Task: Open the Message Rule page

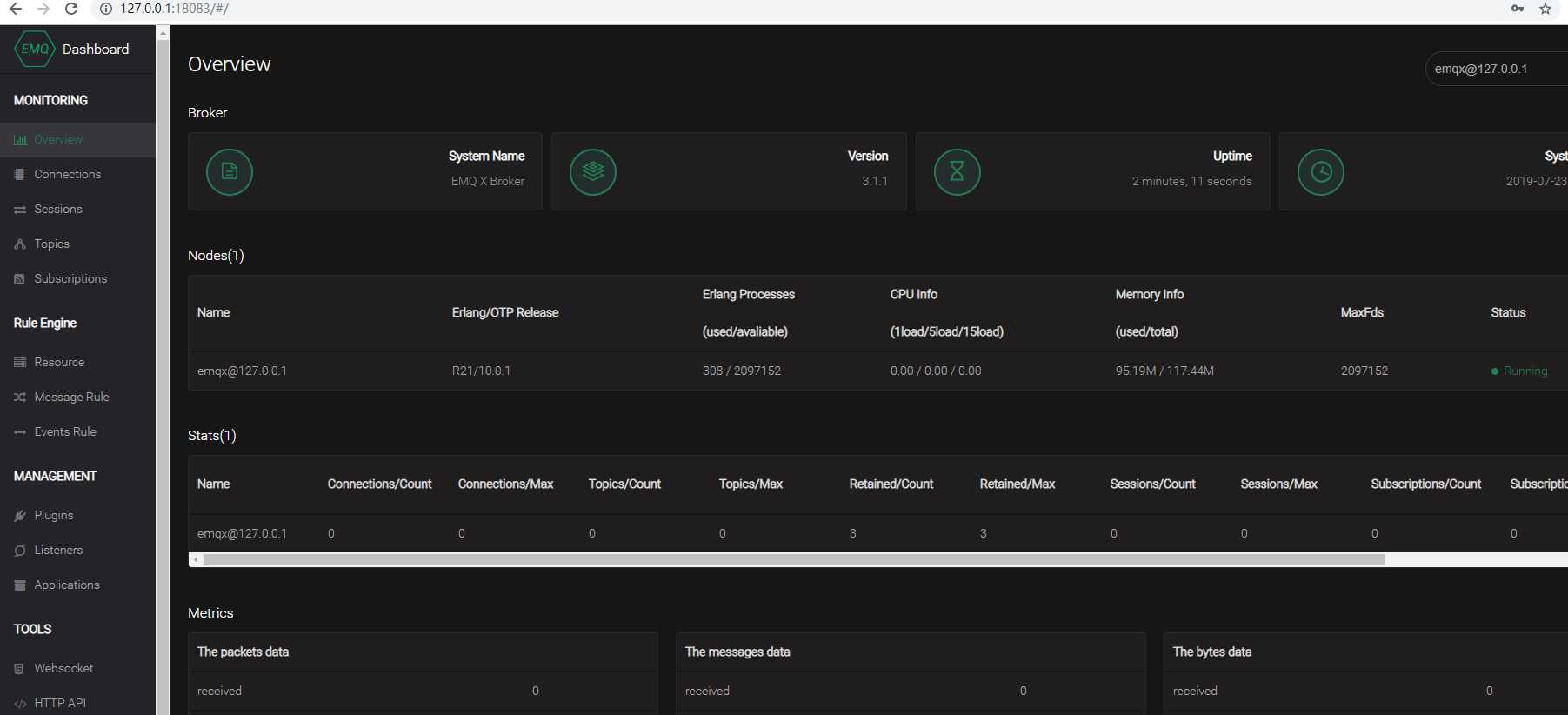Action: (x=78, y=397)
